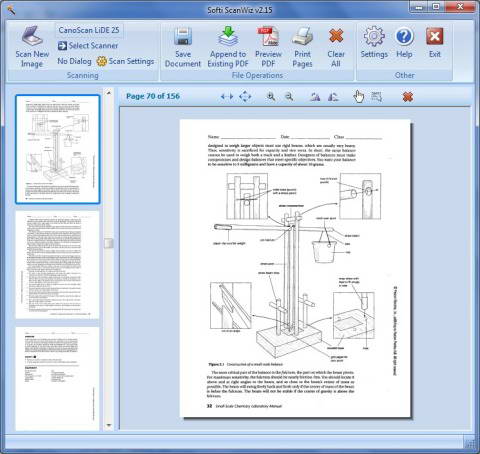The height and width of the screenshot is (454, 480).
Task: Open the Settings gear
Action: click(374, 43)
